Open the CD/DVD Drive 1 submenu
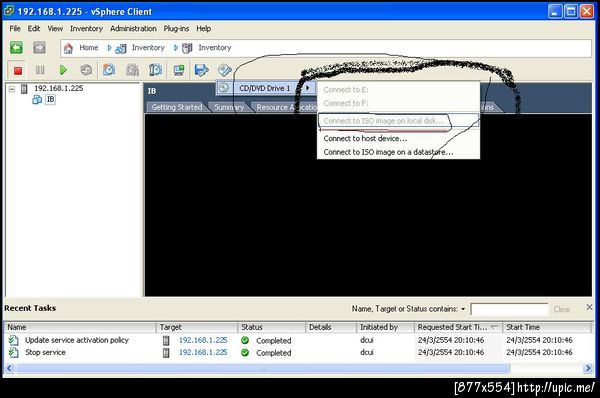Image resolution: width=600 pixels, height=398 pixels. click(266, 88)
